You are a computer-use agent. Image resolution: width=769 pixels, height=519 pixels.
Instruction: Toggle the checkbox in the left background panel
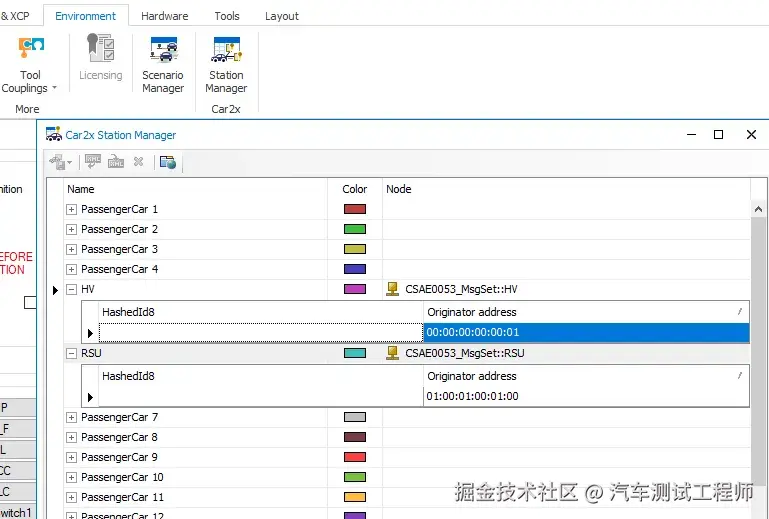(30, 302)
